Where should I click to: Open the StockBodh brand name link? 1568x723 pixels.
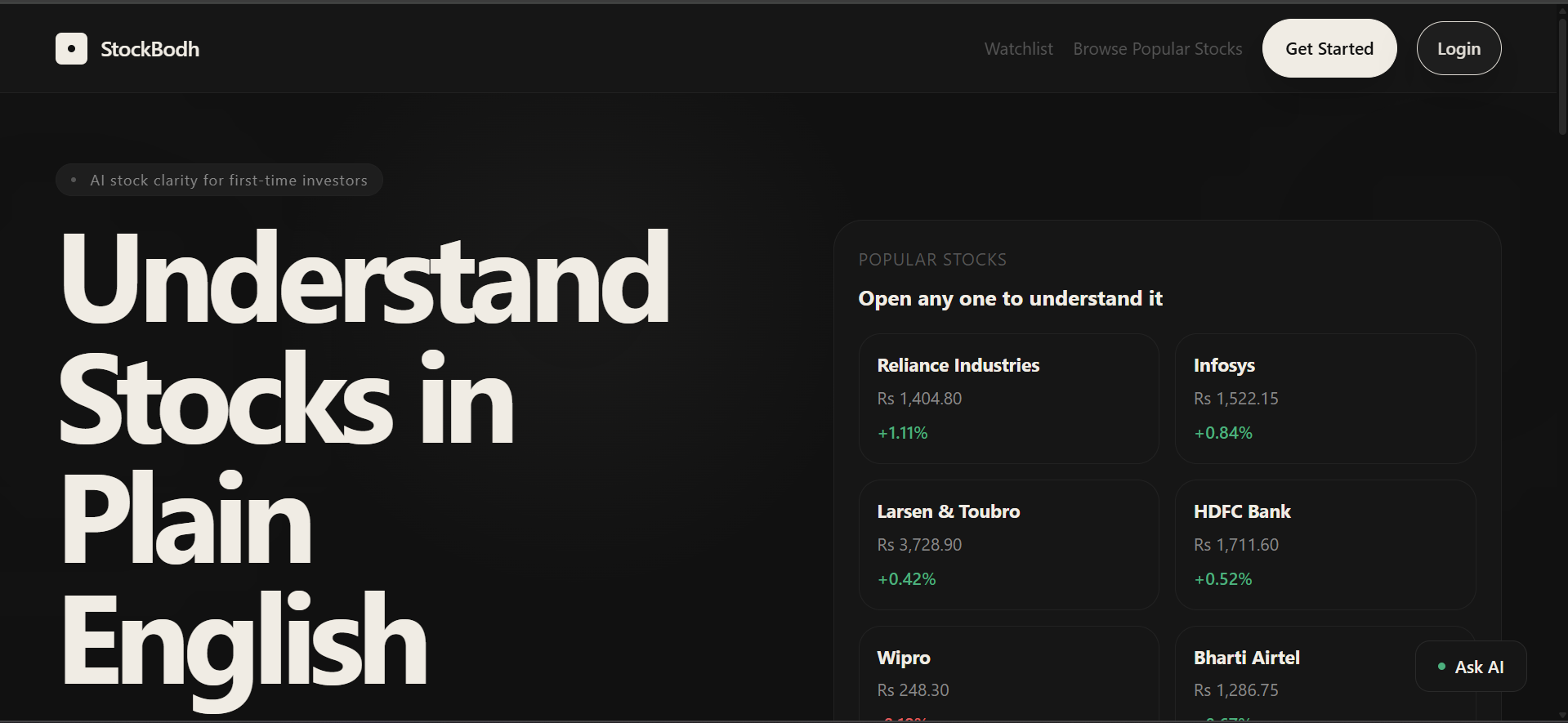pyautogui.click(x=150, y=49)
